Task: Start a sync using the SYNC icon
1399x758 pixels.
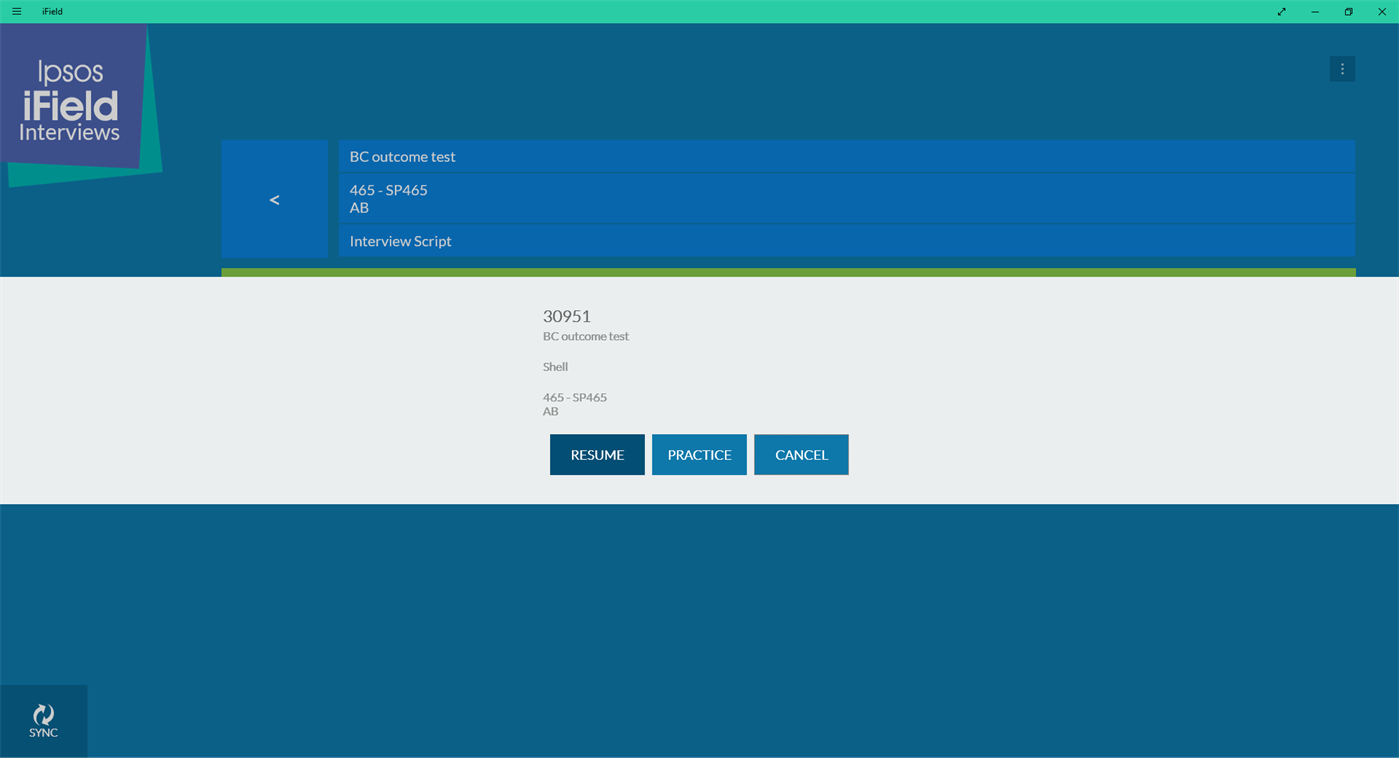Action: click(43, 720)
